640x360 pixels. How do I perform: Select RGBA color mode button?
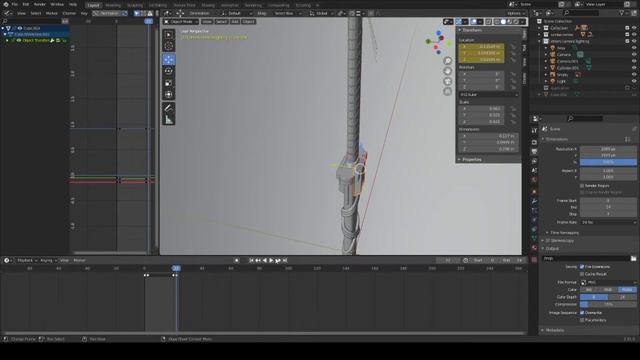627,290
